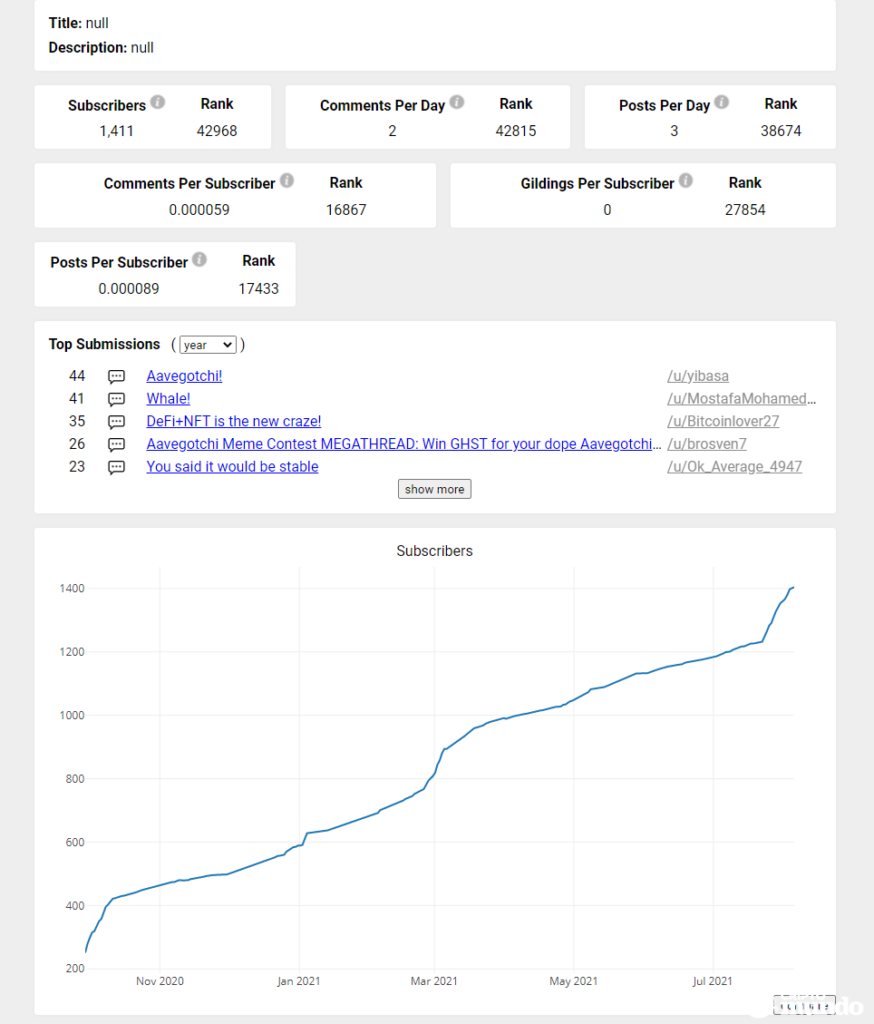Open the Top Submissions year dropdown

pyautogui.click(x=208, y=345)
